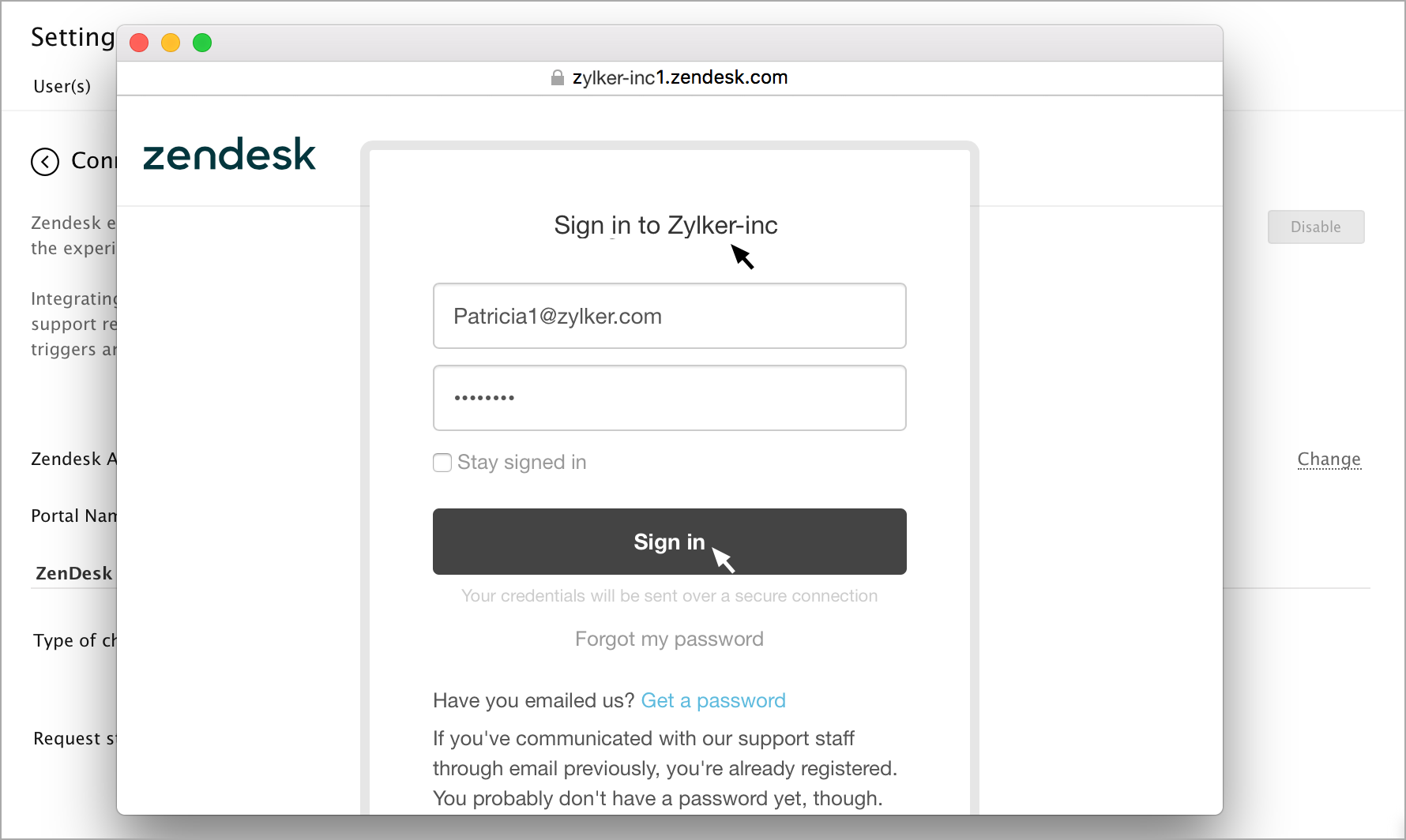This screenshot has height=840, width=1406.
Task: Click the Zendesk logo
Action: click(229, 154)
